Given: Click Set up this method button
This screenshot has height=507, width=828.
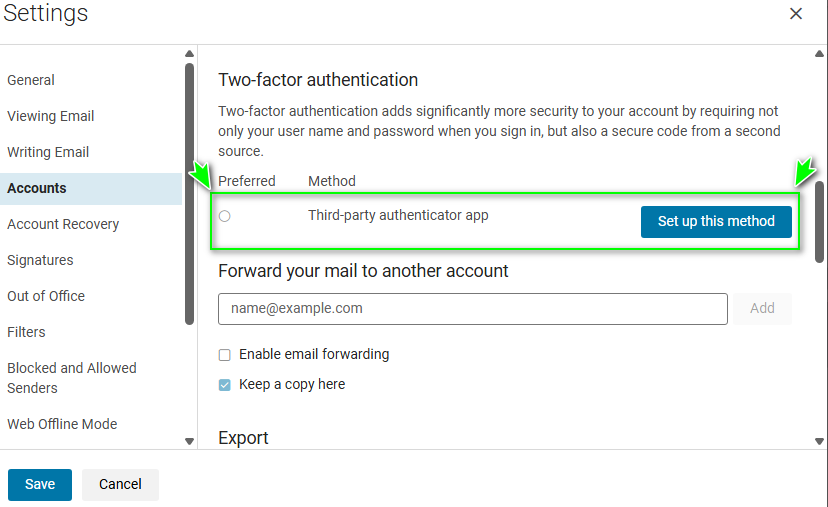Looking at the screenshot, I should point(716,222).
